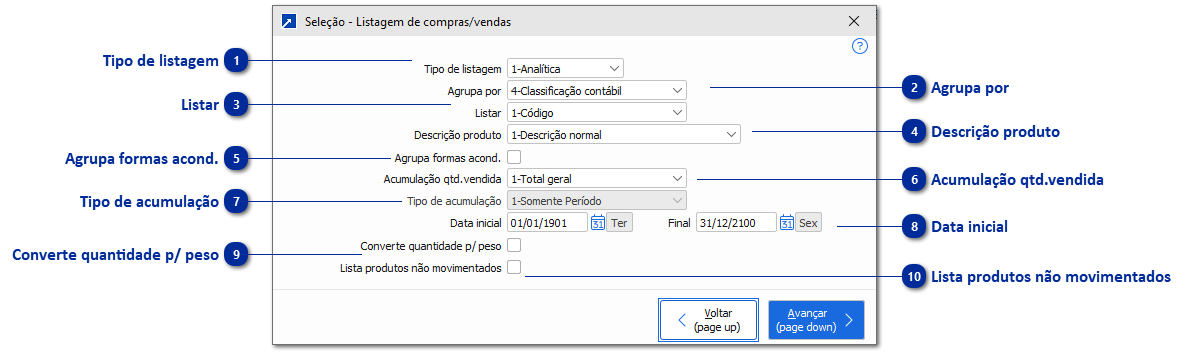This screenshot has width=1187, height=361.
Task: Focus the Data inicial date field
Action: [547, 223]
